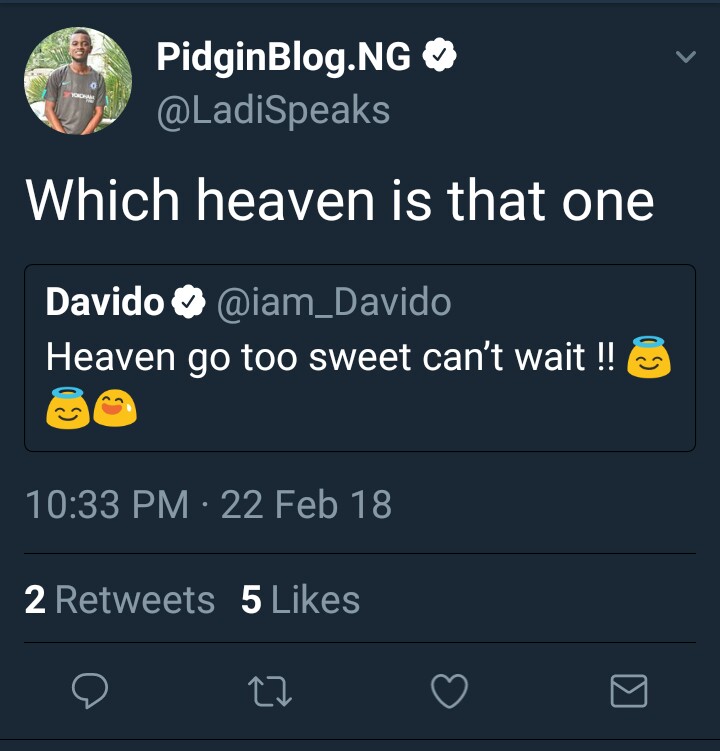Click the reply speech bubble icon
This screenshot has width=720, height=751.
coord(90,690)
